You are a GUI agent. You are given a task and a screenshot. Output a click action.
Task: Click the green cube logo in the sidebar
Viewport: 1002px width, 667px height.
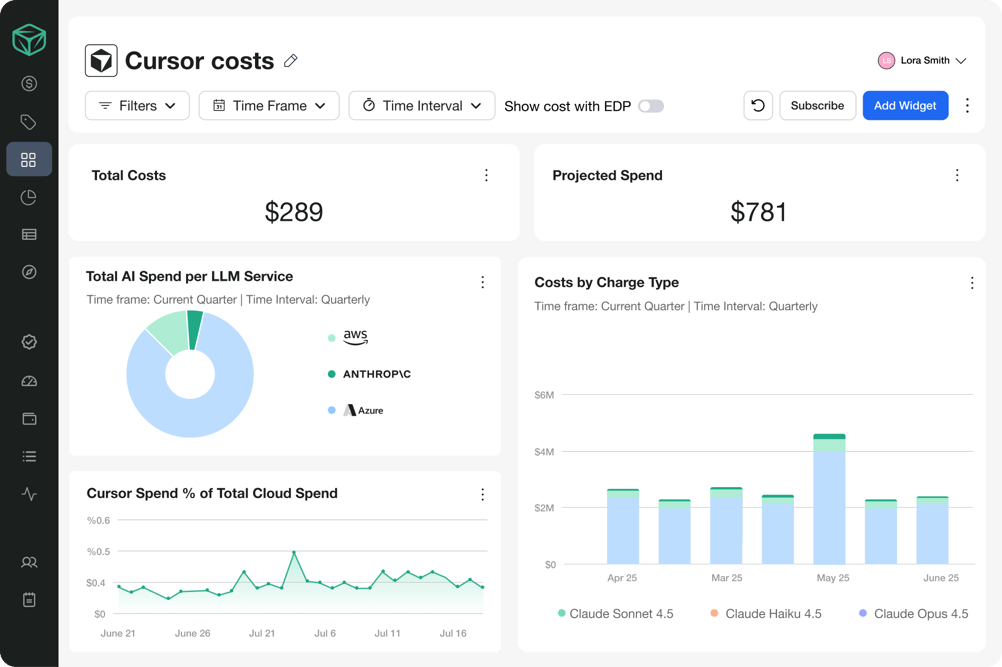(29, 40)
